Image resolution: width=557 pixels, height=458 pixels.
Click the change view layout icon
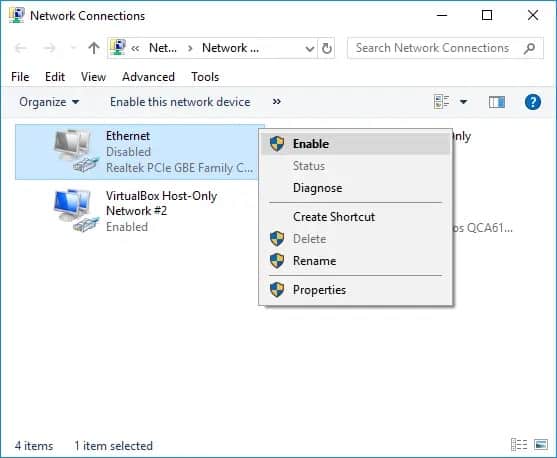[442, 102]
